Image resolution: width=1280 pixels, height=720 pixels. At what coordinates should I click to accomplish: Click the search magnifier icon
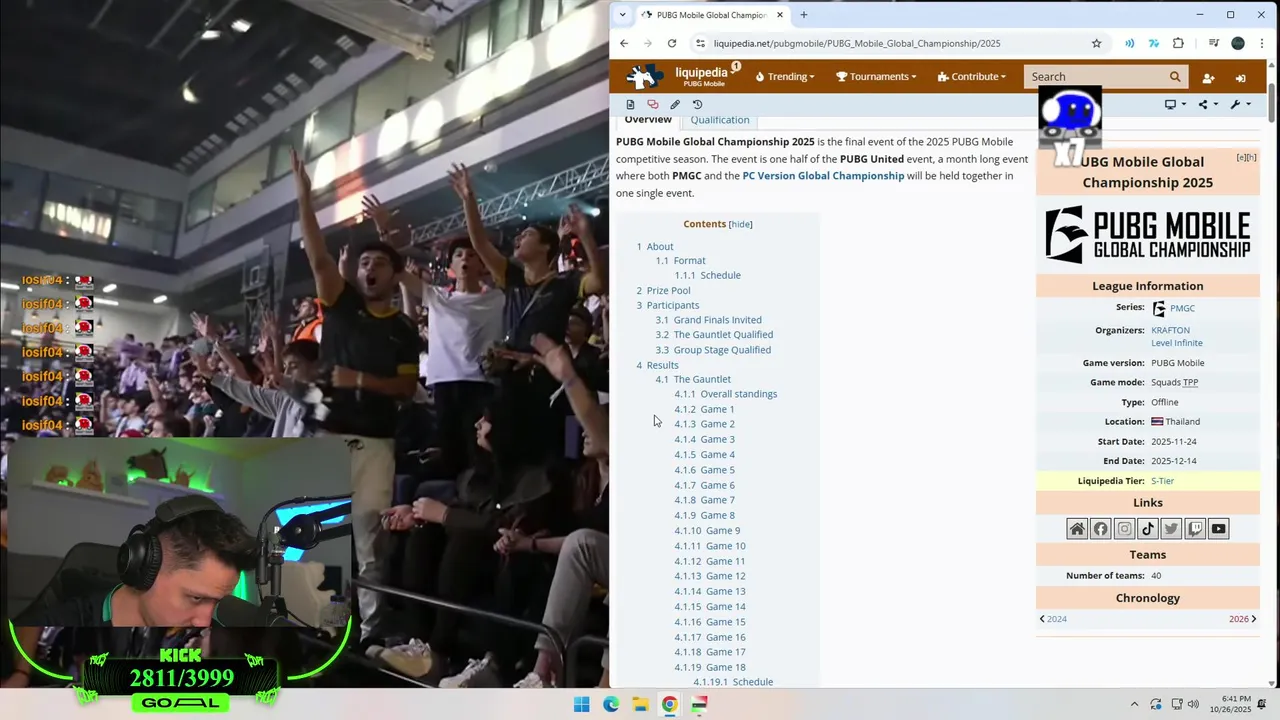[x=1175, y=76]
